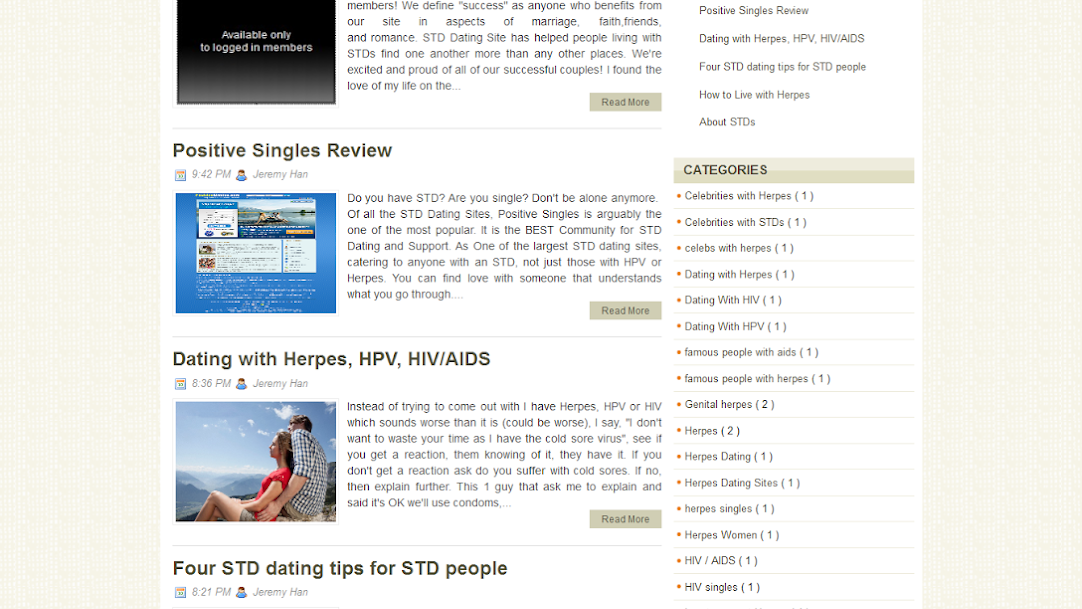1082x609 pixels.
Task: Click Jeremy Han author name under Dating with Herpes
Action: pos(280,383)
